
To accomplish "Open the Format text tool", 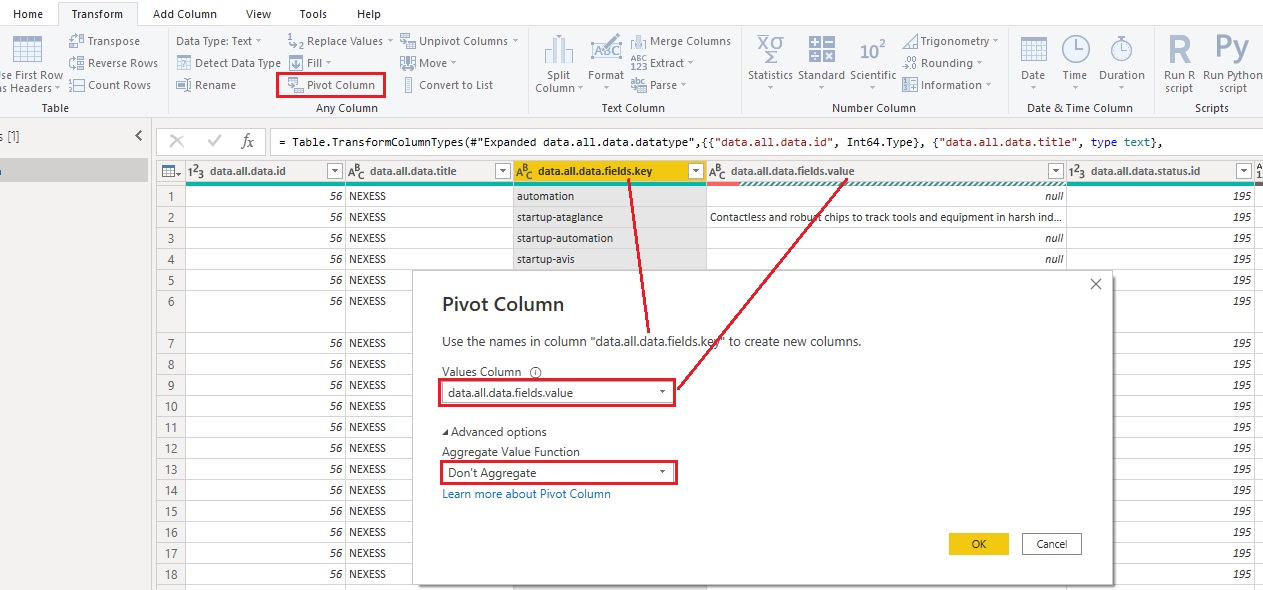I will [x=606, y=64].
